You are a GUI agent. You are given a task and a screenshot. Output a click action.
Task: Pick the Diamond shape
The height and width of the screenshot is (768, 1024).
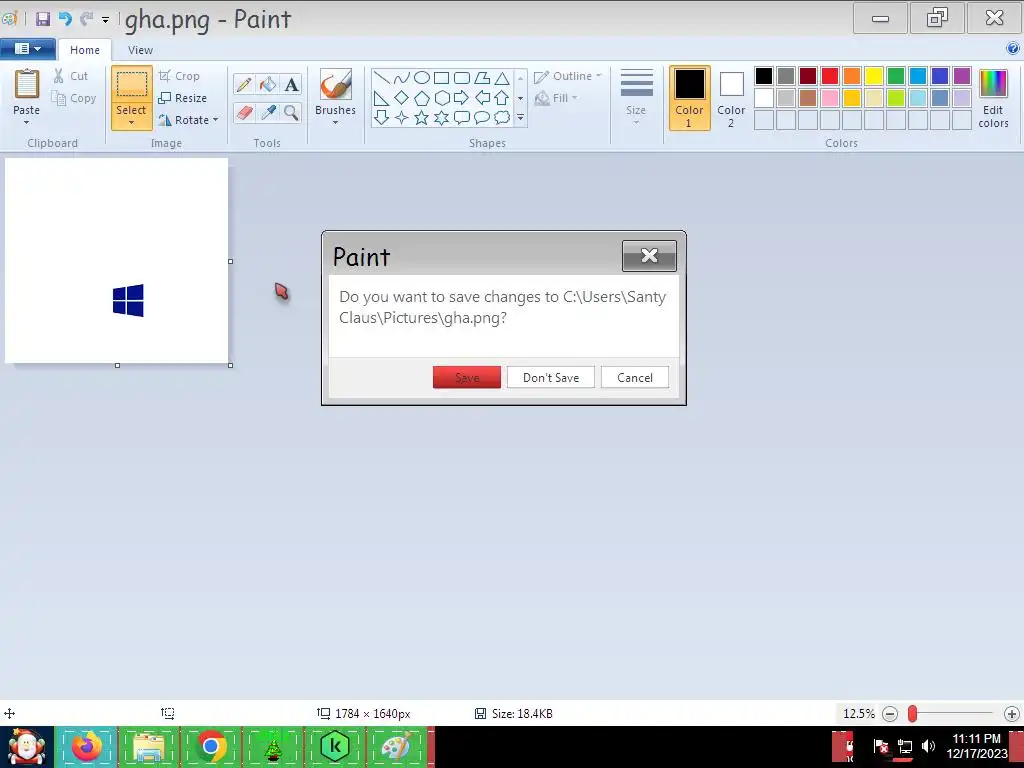coord(402,98)
